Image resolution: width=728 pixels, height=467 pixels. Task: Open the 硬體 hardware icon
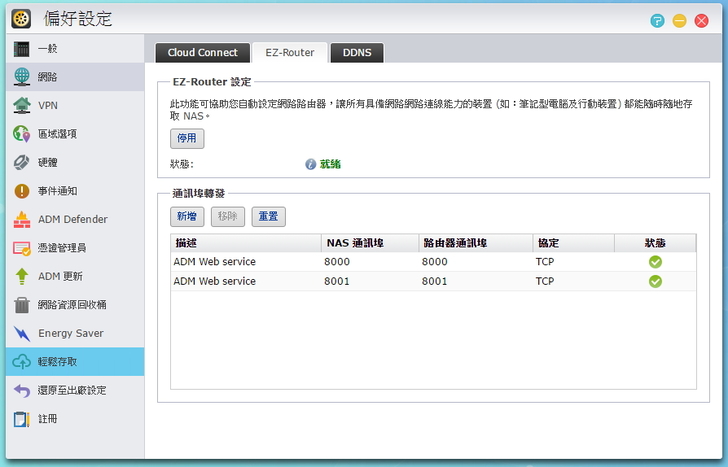click(x=22, y=162)
